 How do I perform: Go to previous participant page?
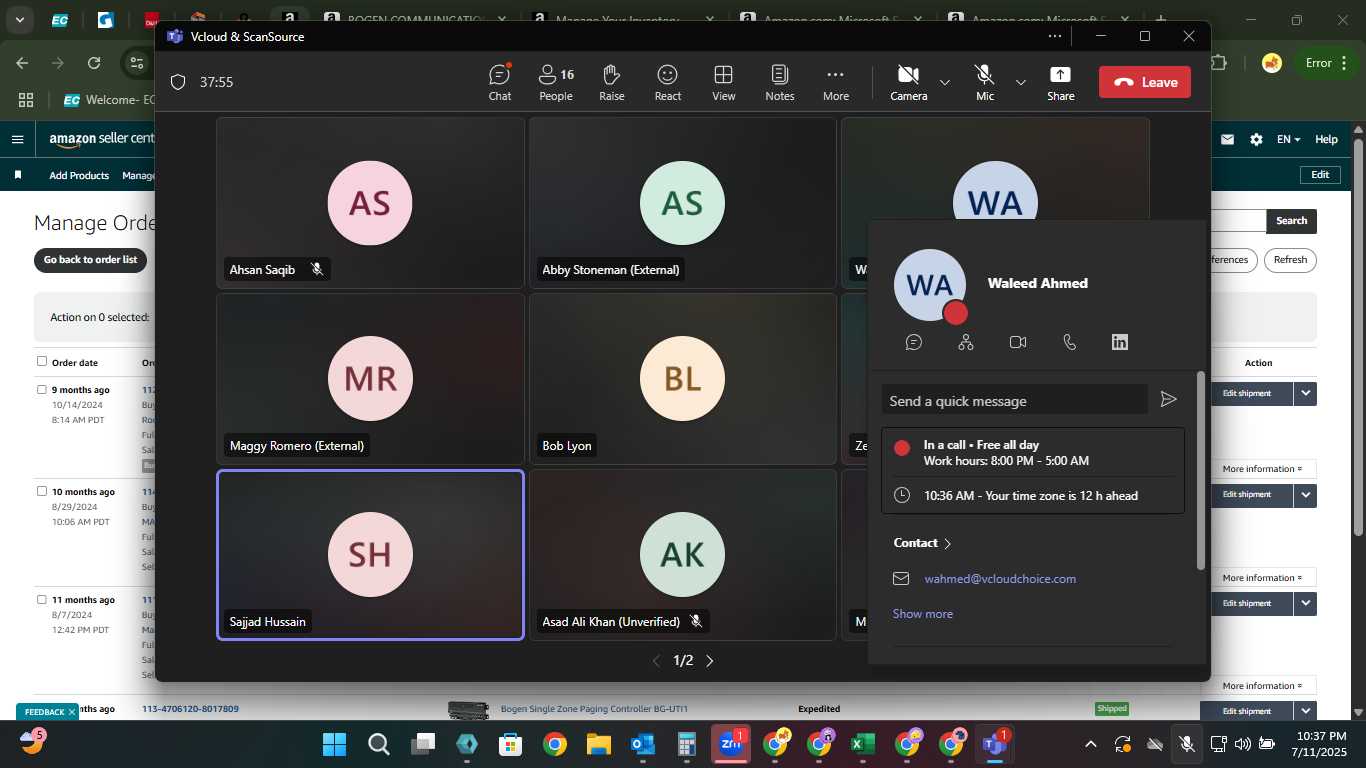coord(656,661)
